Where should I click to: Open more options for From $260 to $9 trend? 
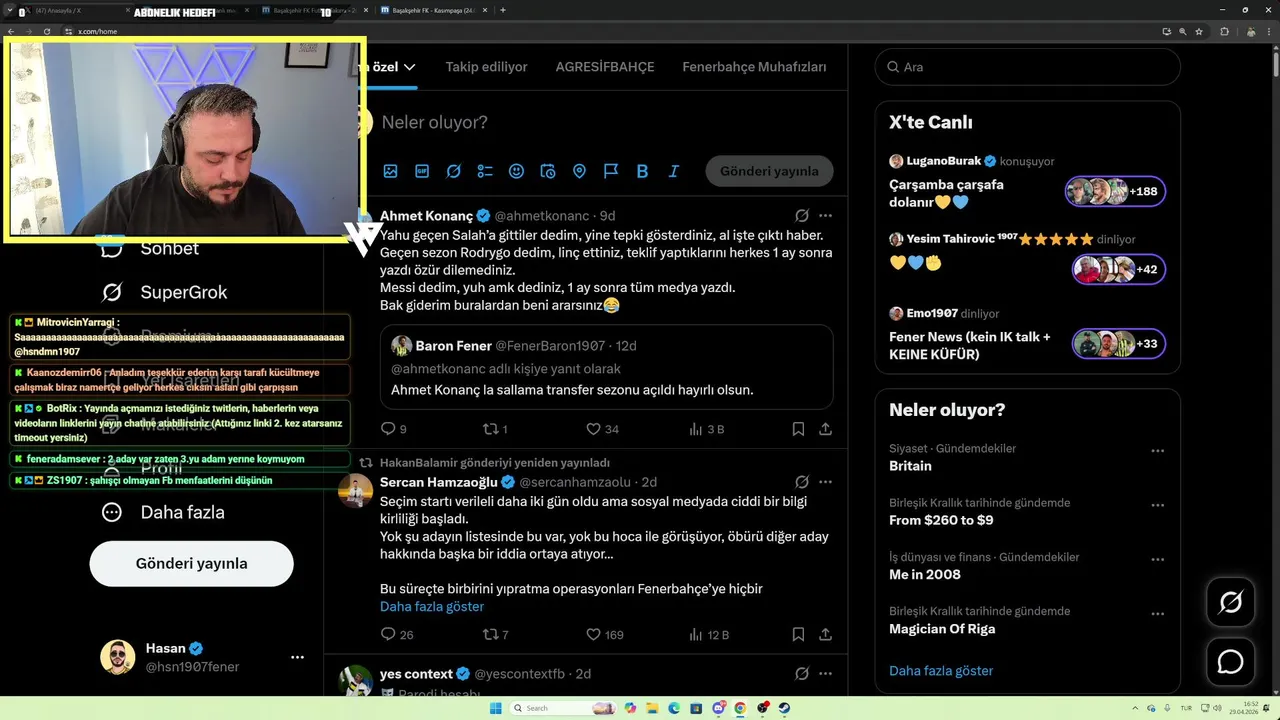[1157, 504]
